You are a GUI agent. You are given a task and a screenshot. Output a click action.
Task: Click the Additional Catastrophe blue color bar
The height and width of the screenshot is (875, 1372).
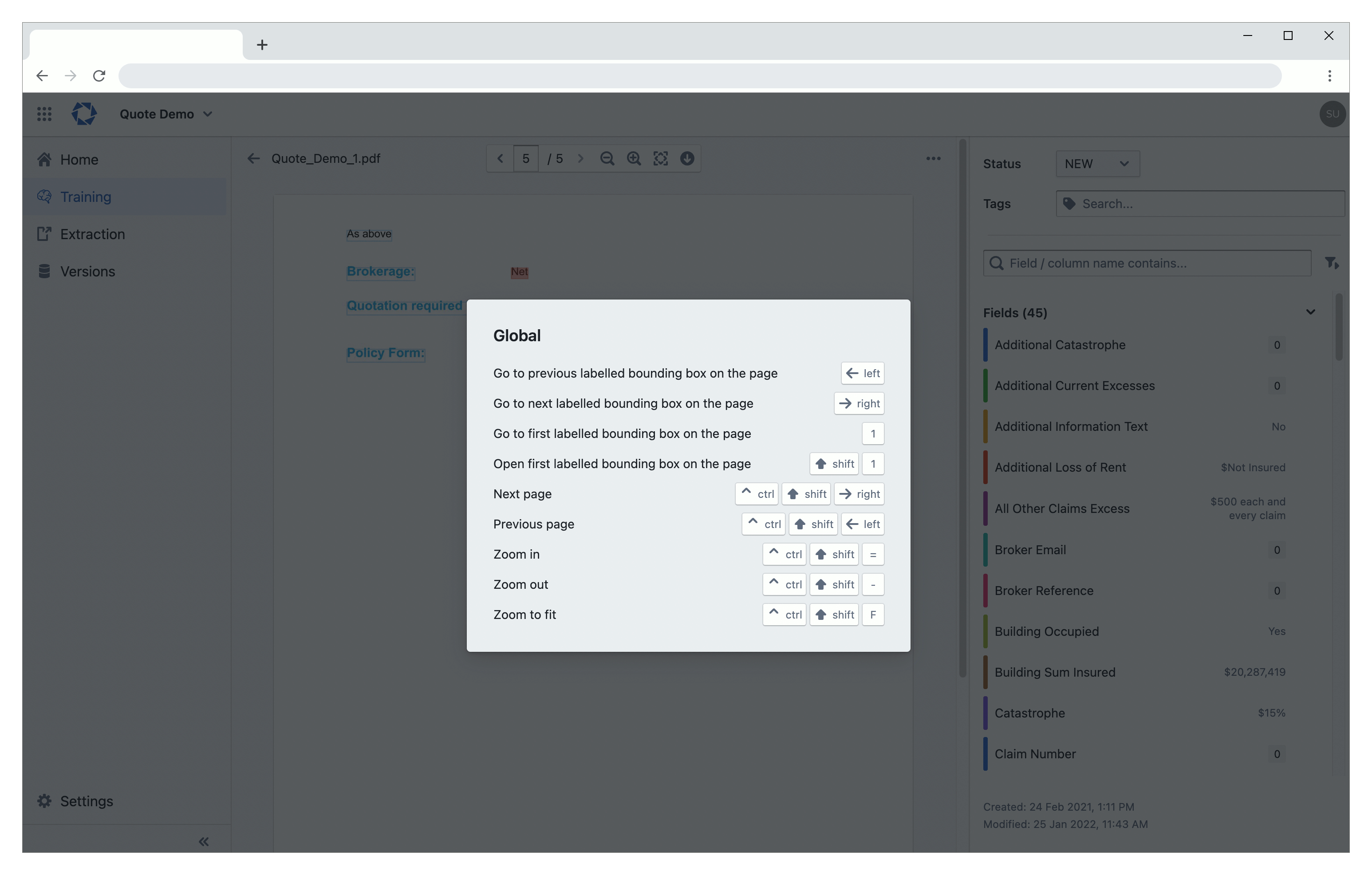coord(985,345)
